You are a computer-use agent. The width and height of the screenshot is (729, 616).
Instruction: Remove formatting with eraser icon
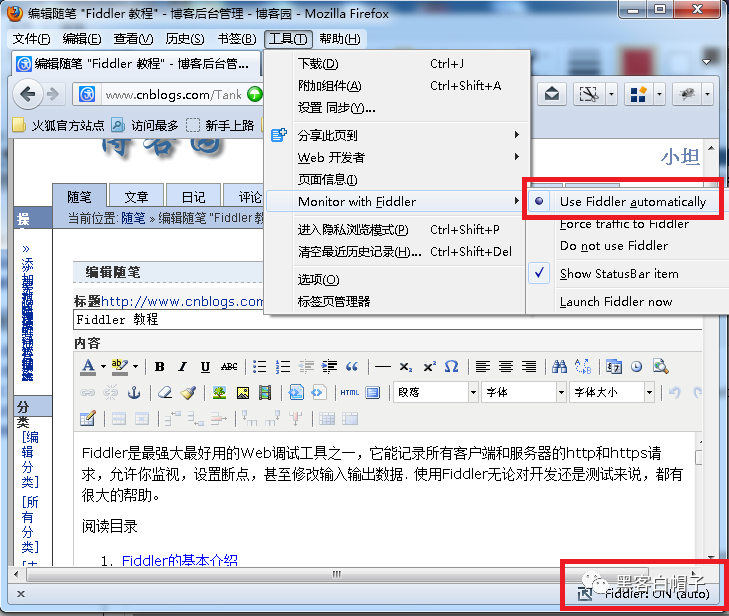click(165, 393)
